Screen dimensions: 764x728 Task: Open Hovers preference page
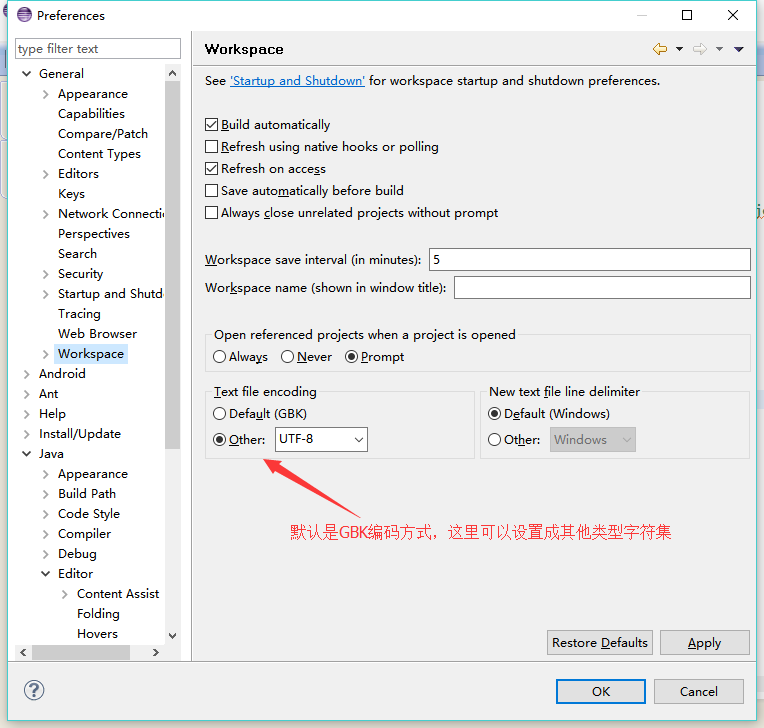pyautogui.click(x=97, y=633)
